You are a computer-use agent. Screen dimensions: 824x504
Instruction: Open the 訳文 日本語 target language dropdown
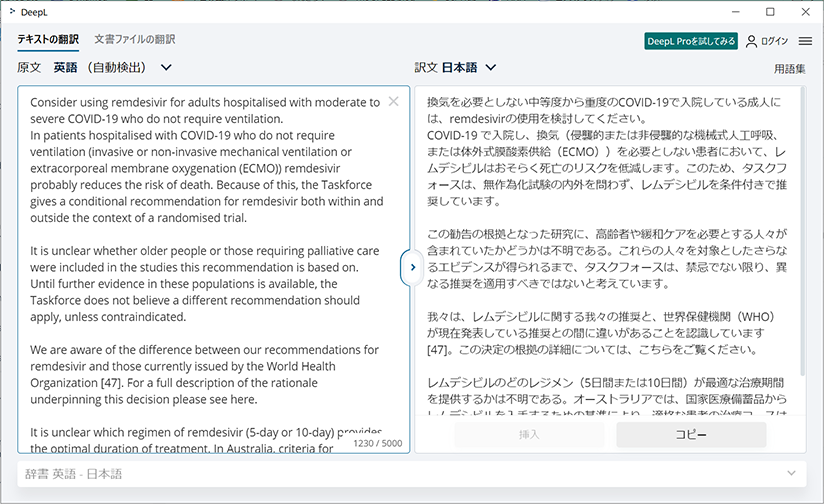pyautogui.click(x=490, y=68)
